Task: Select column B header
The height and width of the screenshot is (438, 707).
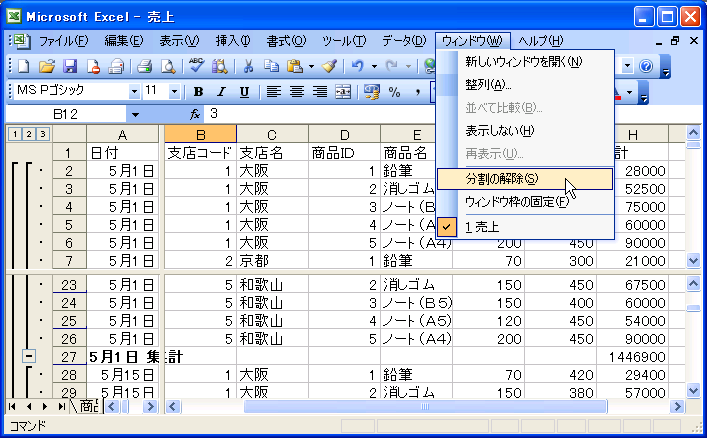Action: (201, 134)
